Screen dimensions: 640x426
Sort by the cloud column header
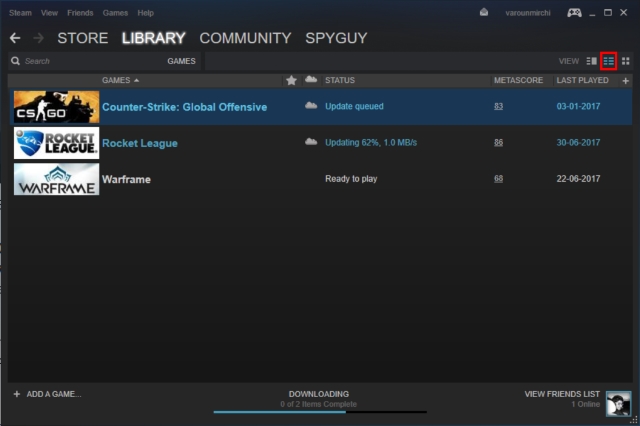click(x=311, y=79)
